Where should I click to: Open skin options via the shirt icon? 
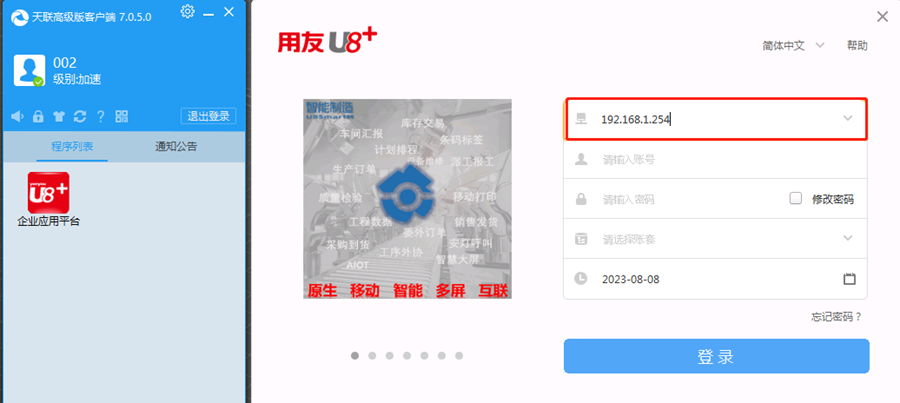point(59,117)
